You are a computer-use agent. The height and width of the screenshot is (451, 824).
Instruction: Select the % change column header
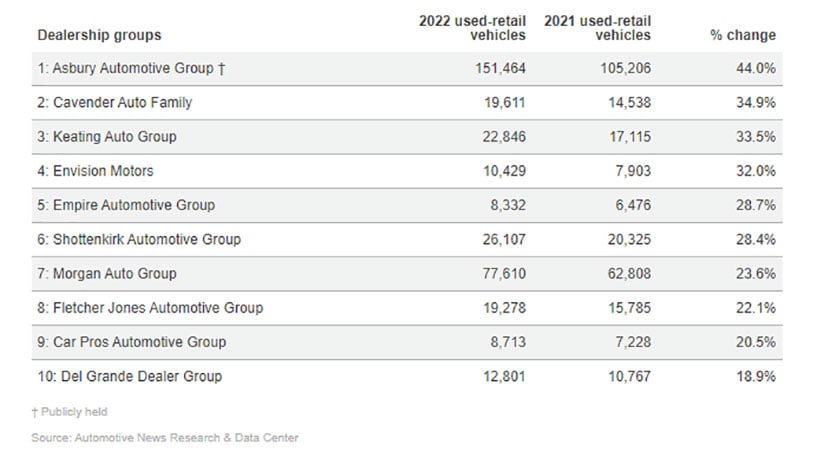tap(742, 35)
